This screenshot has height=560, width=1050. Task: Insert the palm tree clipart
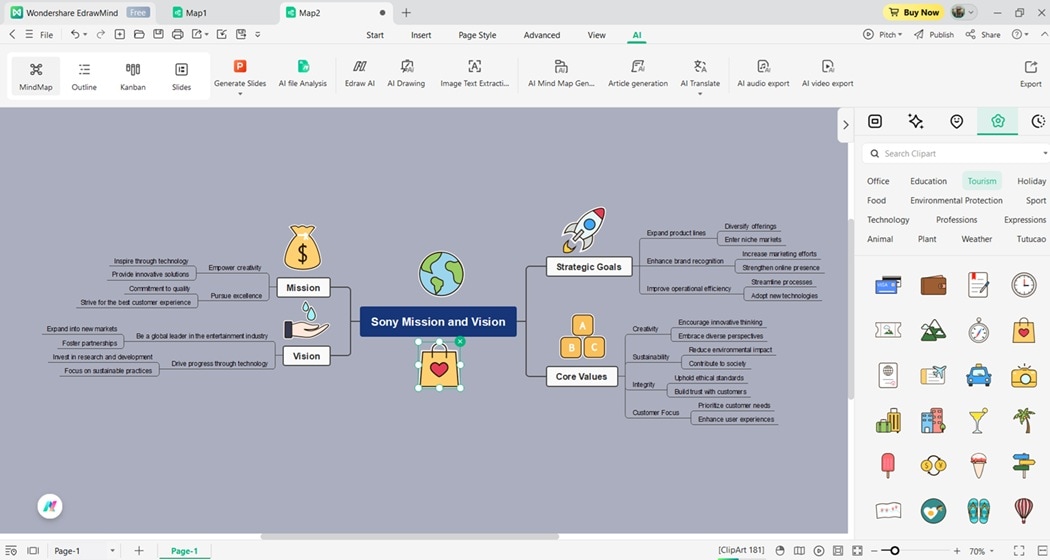tap(1024, 420)
